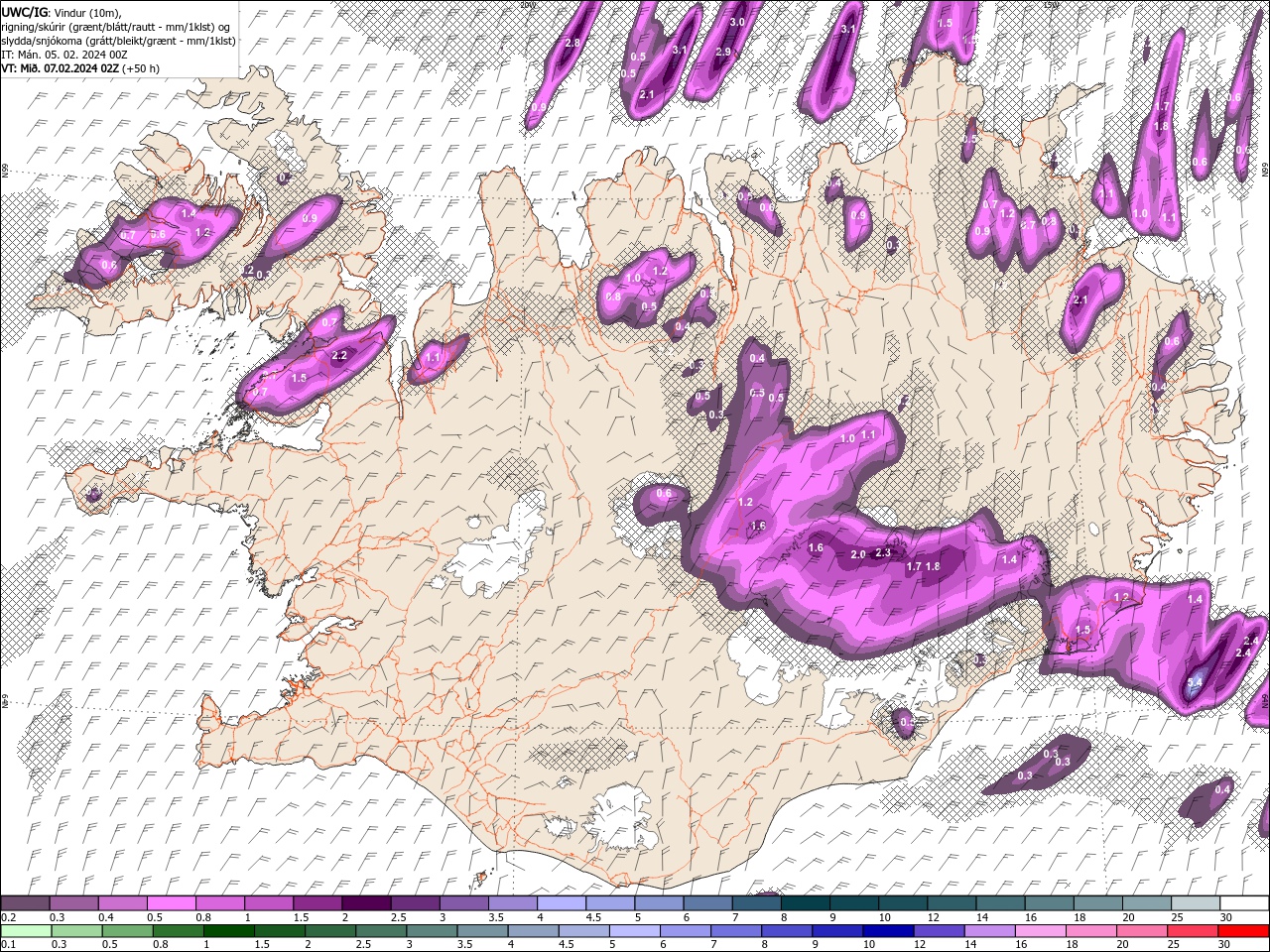Screen dimensions: 1270x952
Task: Click the bright pink snow swatch between 0.5 and 0.8
Action: (x=171, y=903)
